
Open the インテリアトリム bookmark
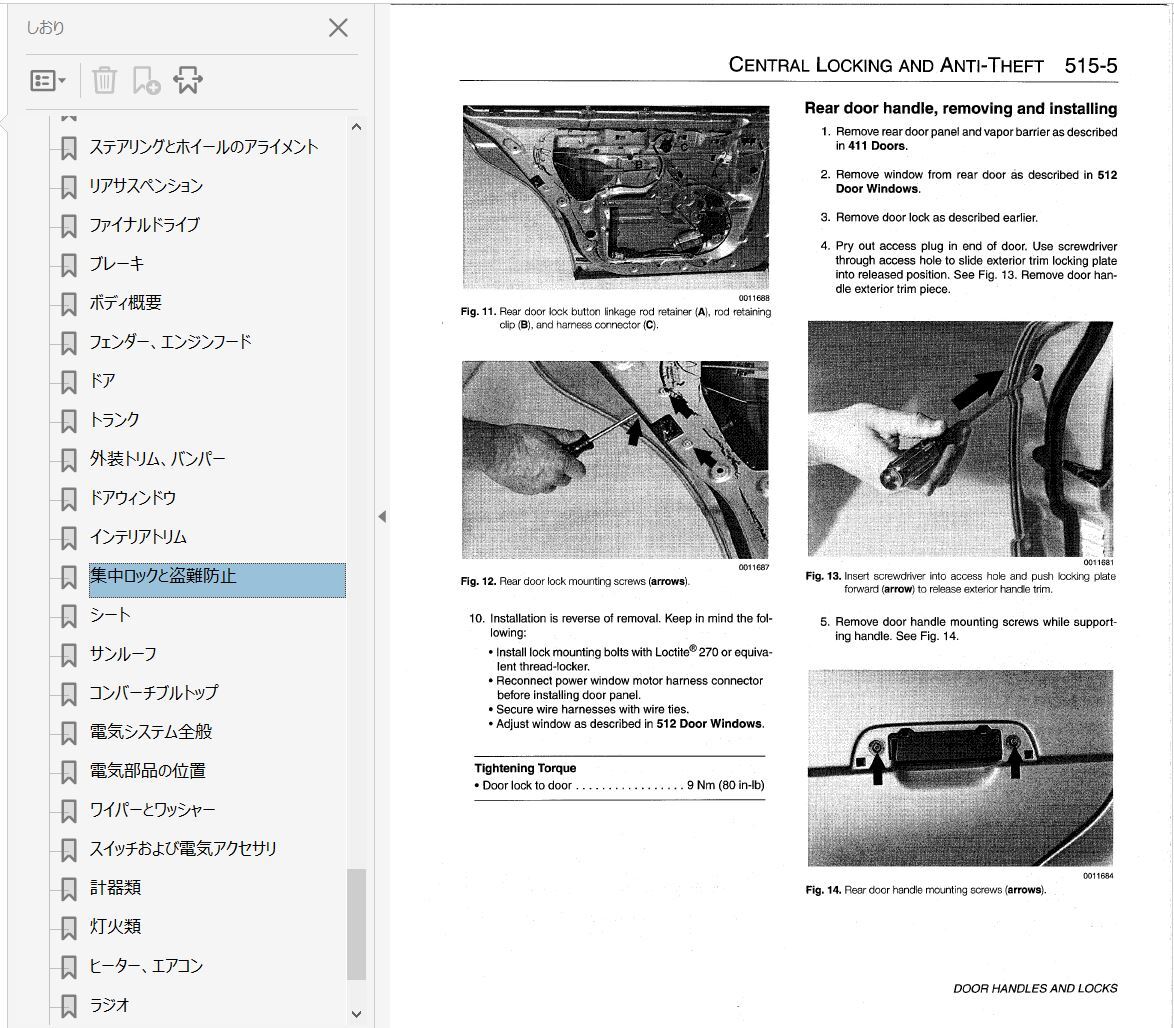[138, 537]
